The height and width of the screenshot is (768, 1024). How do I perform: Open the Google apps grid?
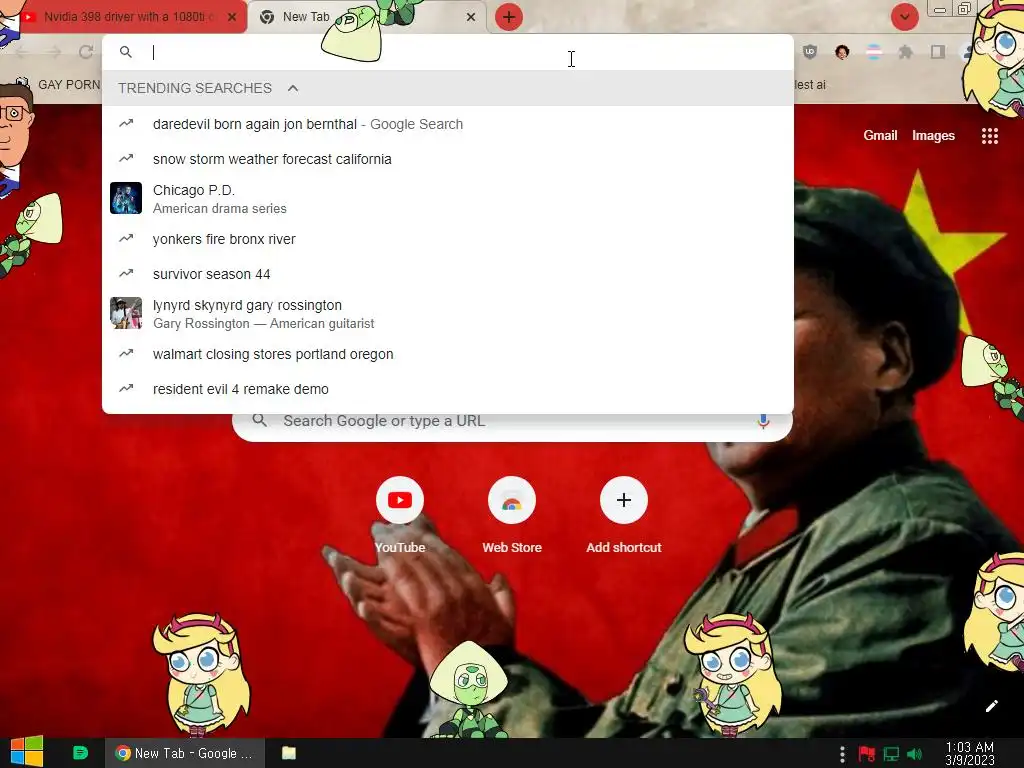pyautogui.click(x=990, y=136)
